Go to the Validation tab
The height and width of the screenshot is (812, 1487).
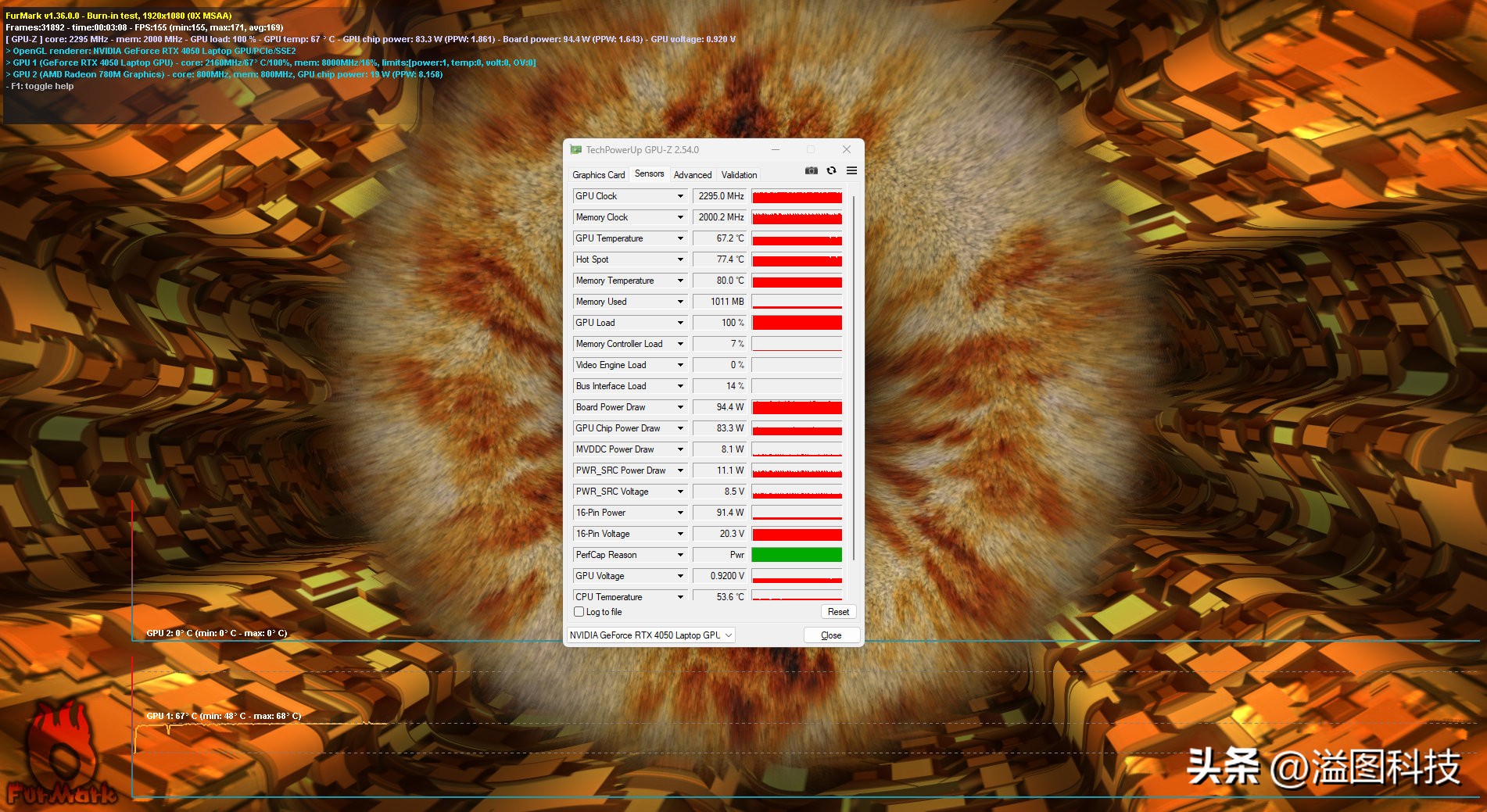coord(740,175)
